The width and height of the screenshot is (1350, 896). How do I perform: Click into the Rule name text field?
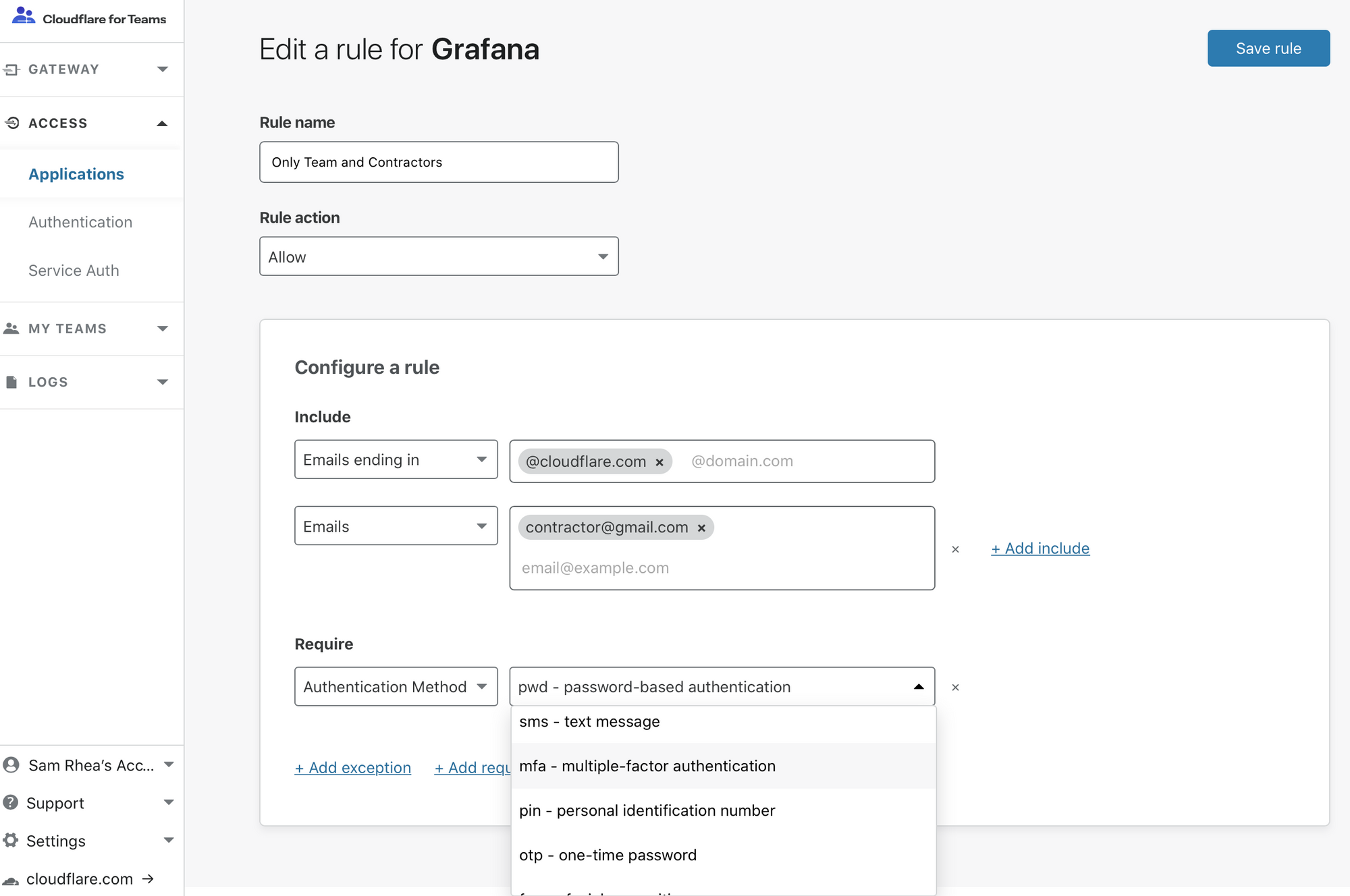coord(439,162)
